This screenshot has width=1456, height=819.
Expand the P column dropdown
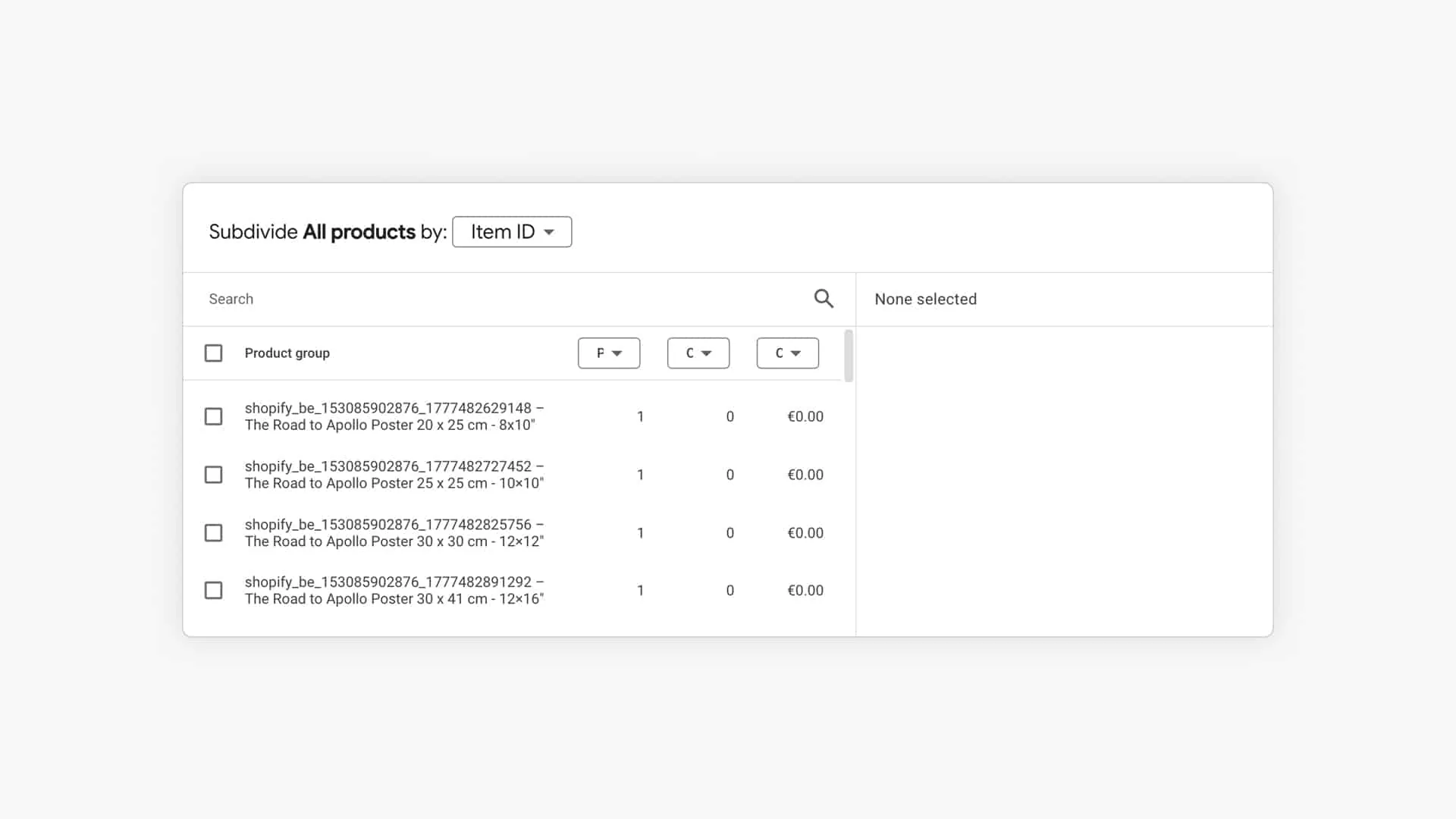608,353
